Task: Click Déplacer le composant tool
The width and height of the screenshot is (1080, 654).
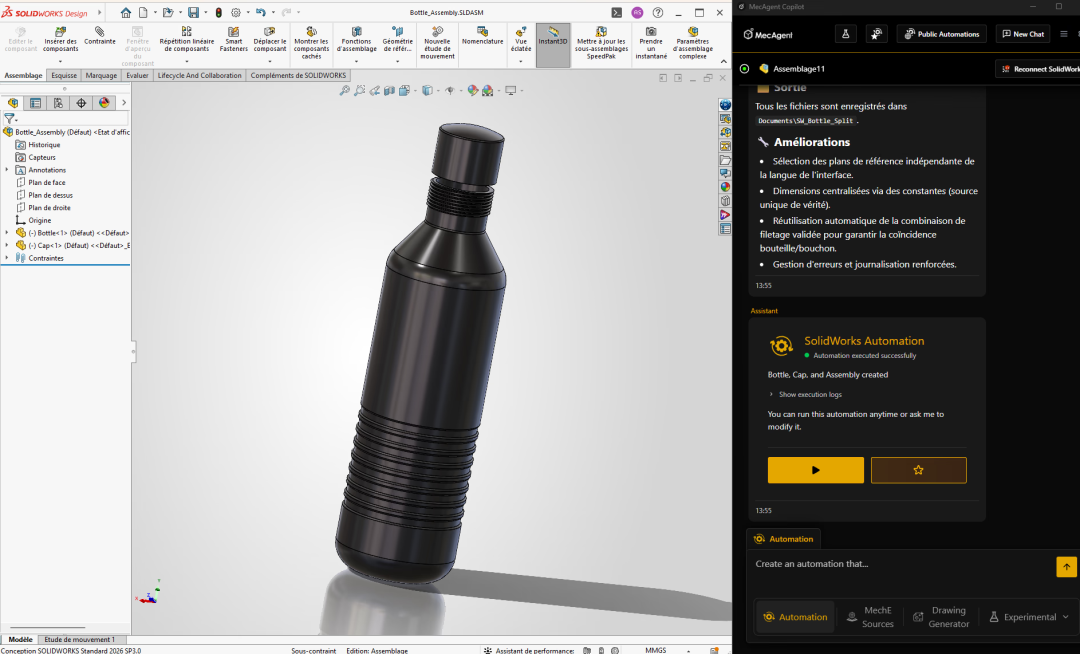Action: [x=269, y=40]
